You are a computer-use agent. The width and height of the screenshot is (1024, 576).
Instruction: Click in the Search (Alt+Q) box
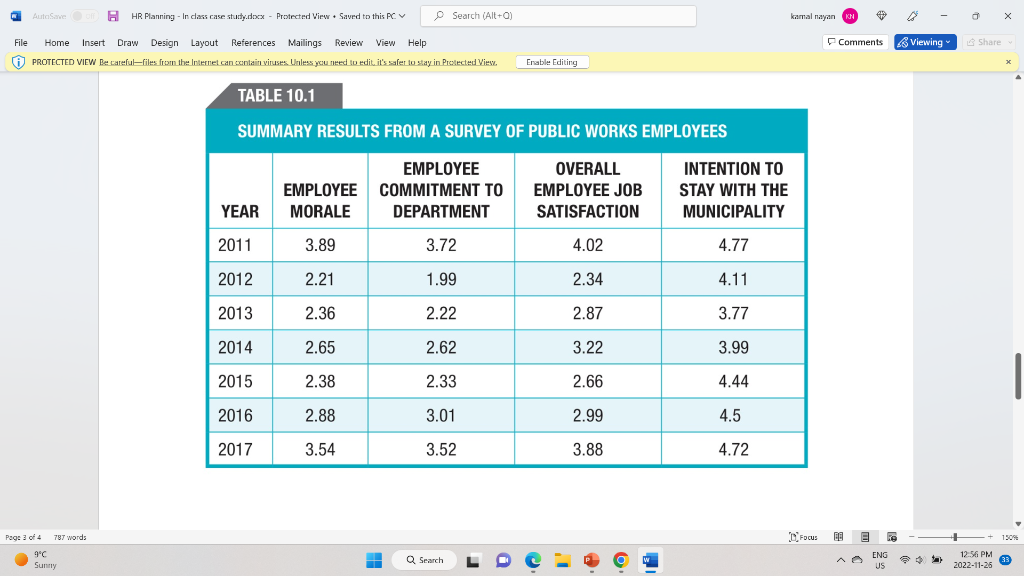pyautogui.click(x=558, y=16)
